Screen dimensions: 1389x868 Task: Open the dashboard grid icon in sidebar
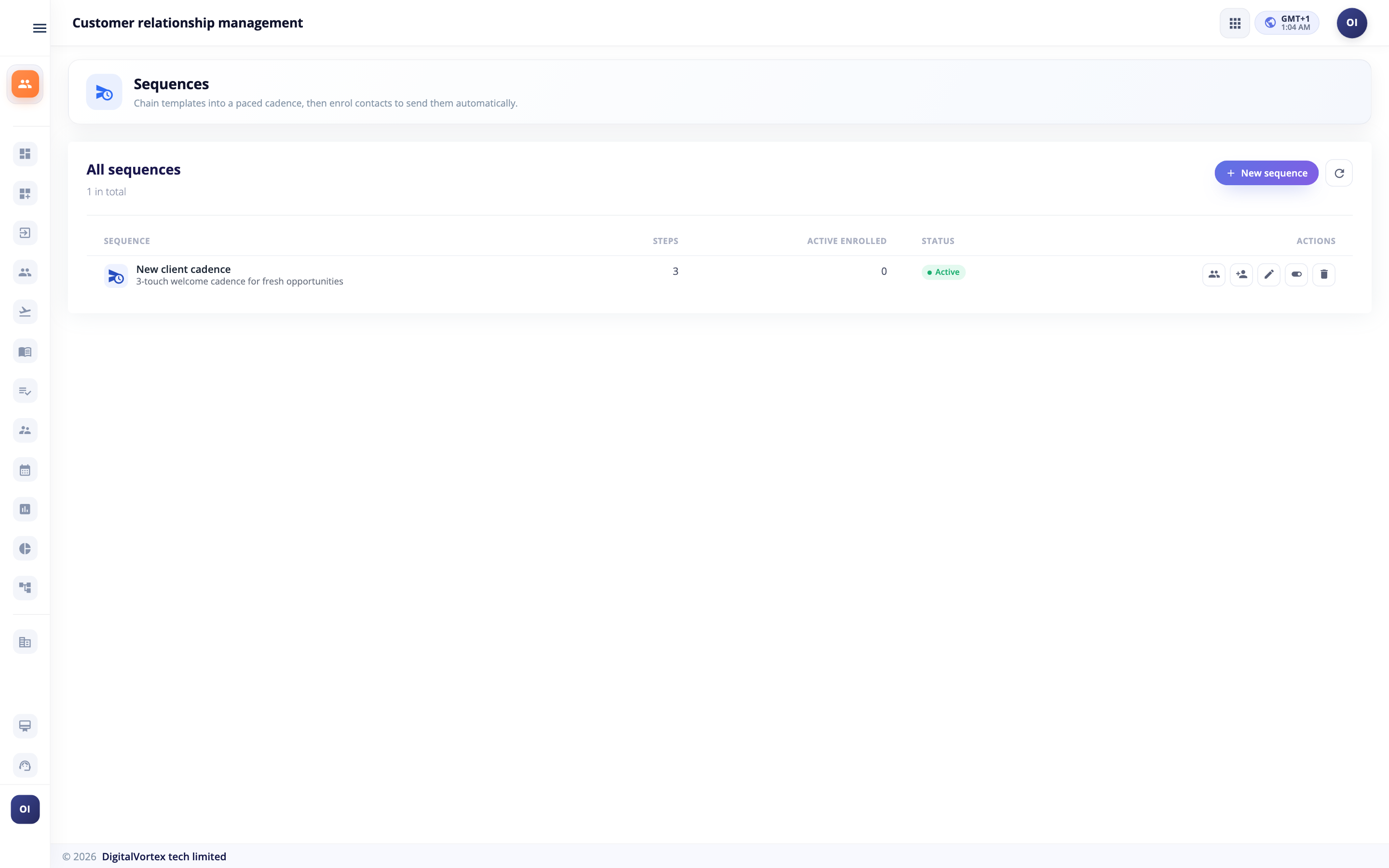pos(25,154)
